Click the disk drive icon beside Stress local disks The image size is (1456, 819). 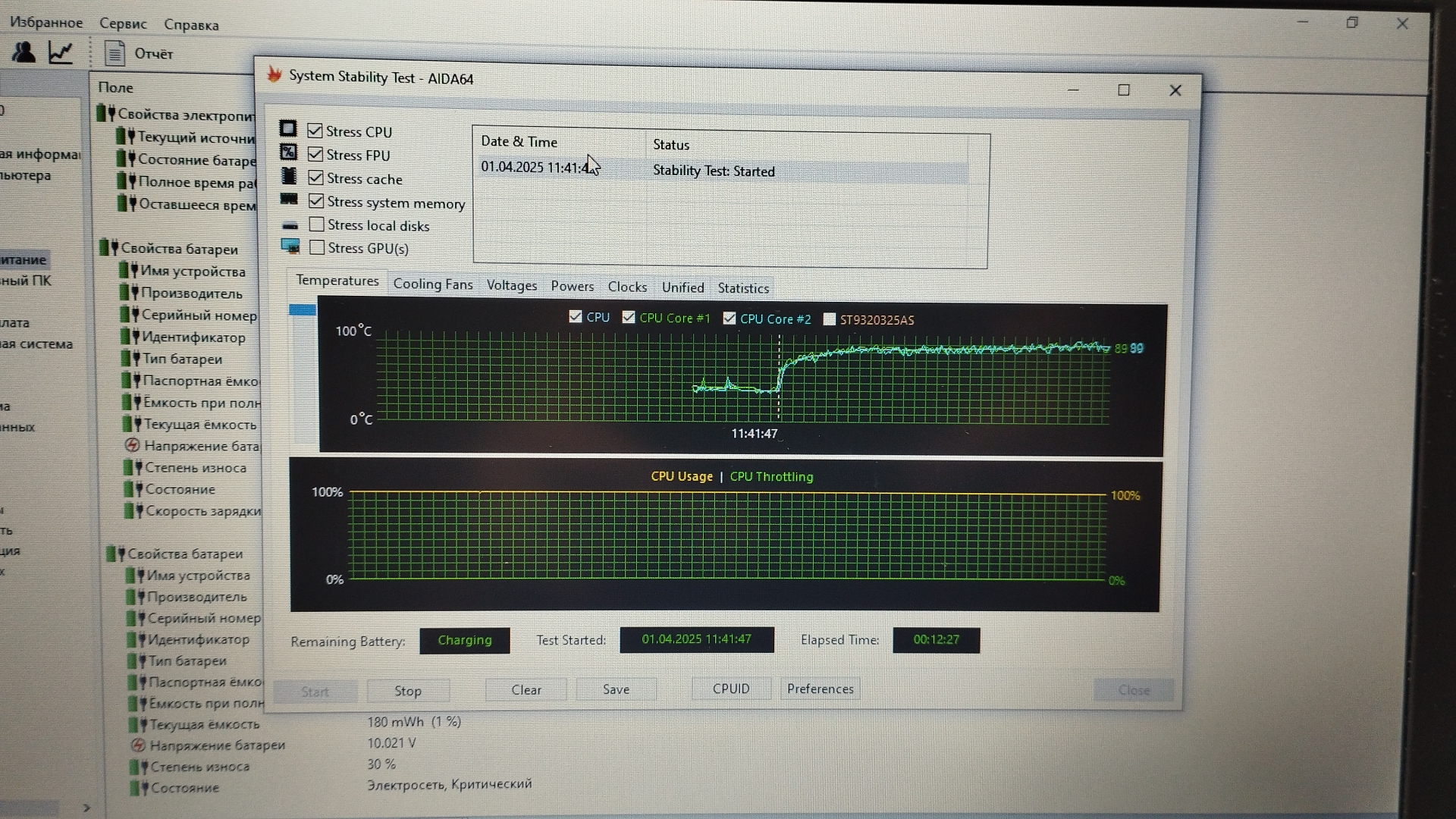tap(290, 225)
